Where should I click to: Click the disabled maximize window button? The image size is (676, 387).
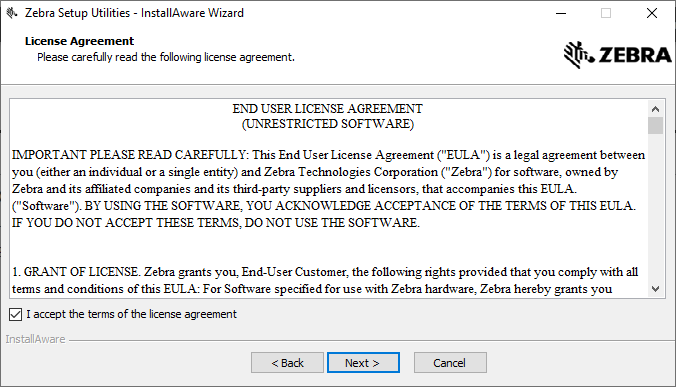point(606,13)
